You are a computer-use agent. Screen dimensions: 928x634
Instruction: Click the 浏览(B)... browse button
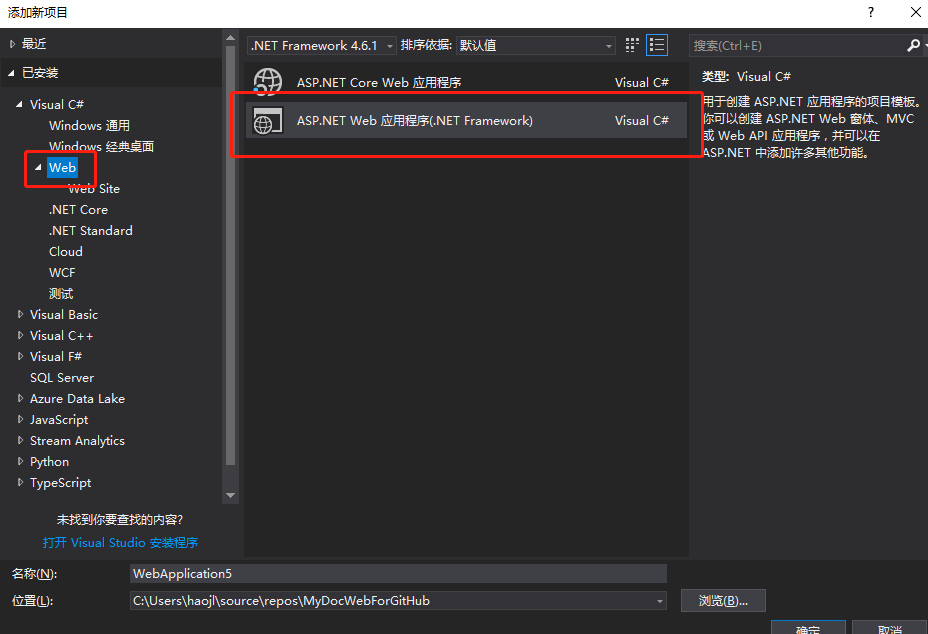[723, 601]
